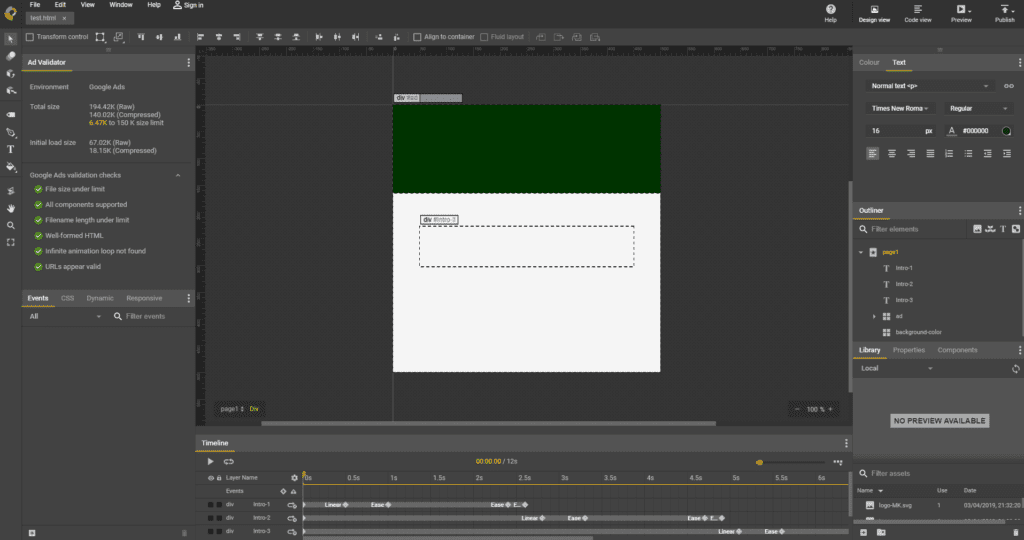Toggle all layers visibility eye header

click(210, 478)
